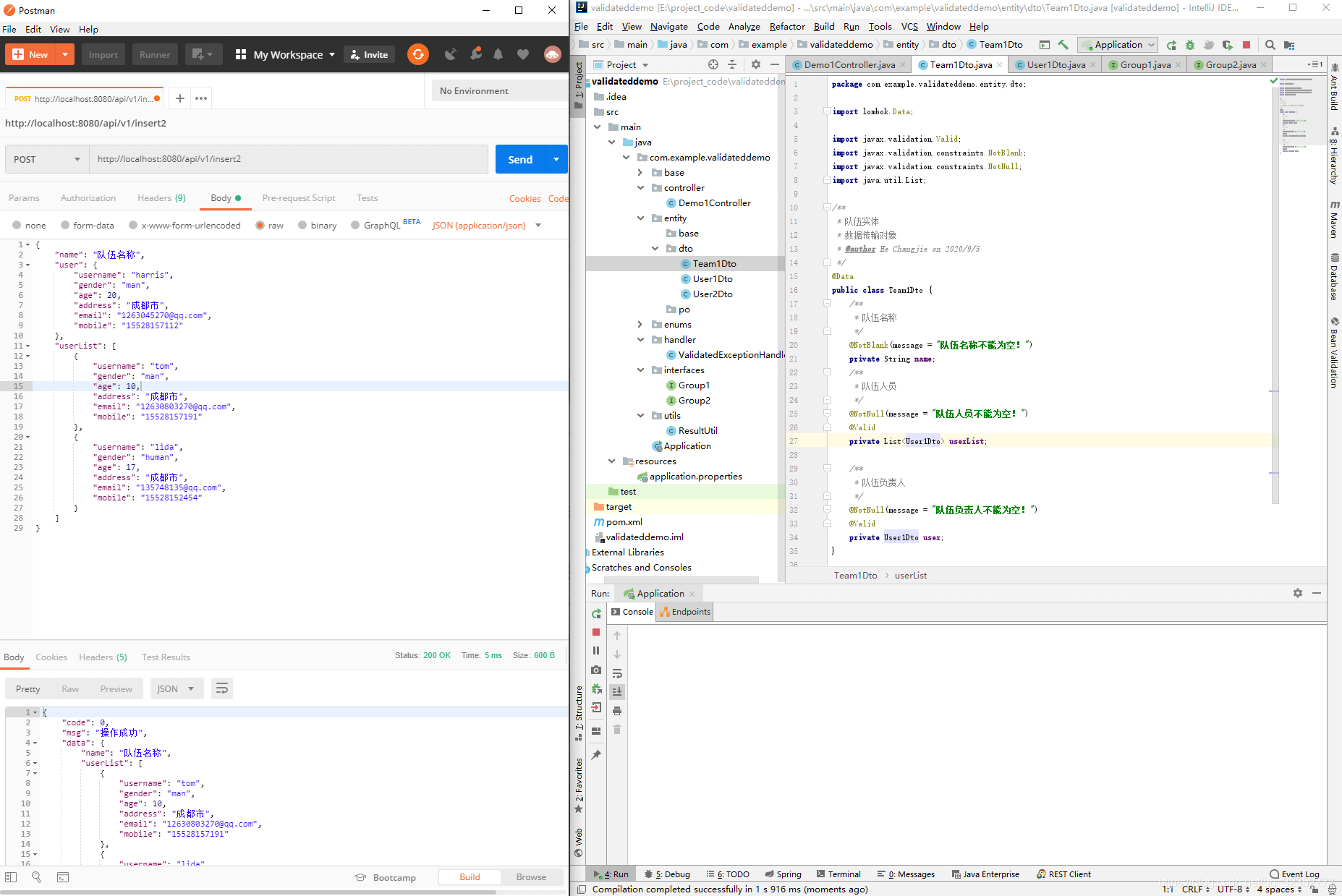Open Run panel settings gear

tap(1297, 593)
